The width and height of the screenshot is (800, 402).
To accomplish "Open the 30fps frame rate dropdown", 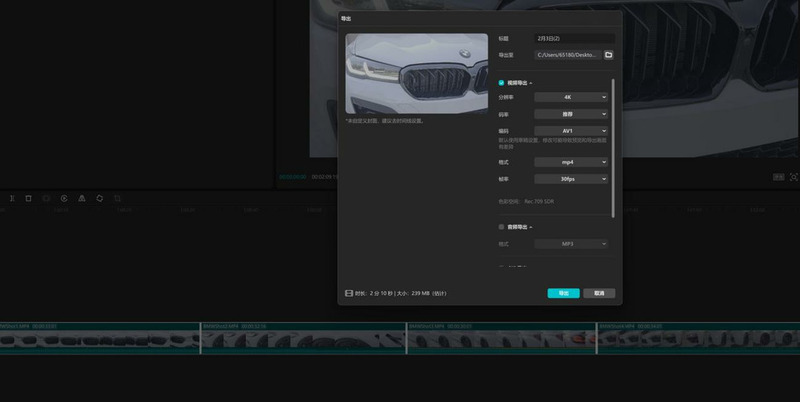I will click(571, 179).
